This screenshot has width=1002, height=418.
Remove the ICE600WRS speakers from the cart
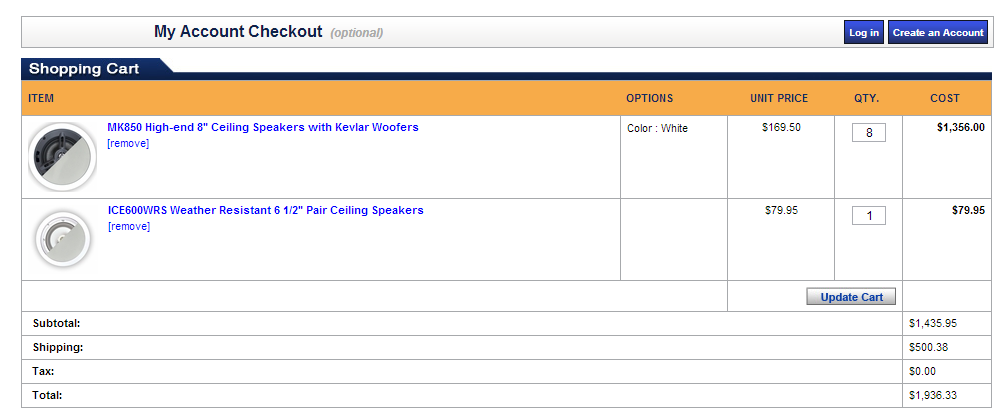click(x=128, y=226)
